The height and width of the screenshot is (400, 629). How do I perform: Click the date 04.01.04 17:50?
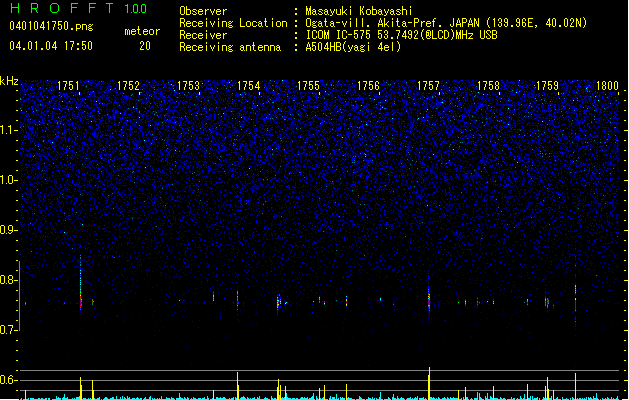tap(51, 46)
